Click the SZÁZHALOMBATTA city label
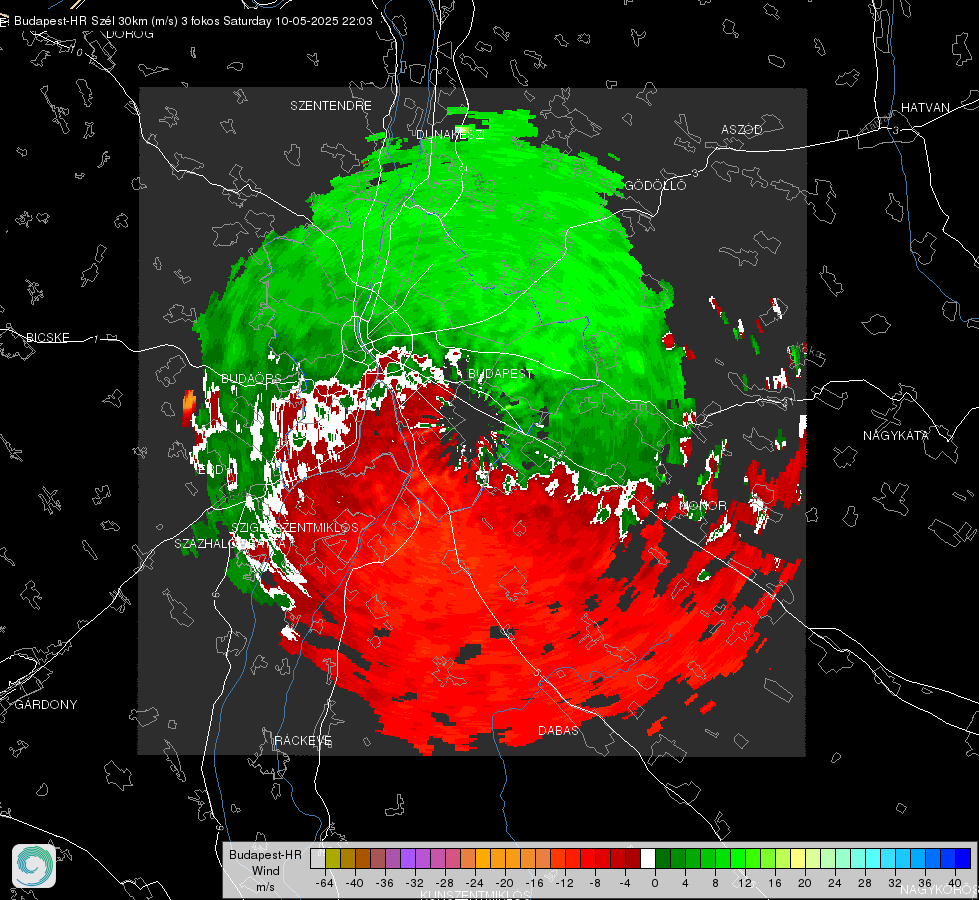 point(231,543)
